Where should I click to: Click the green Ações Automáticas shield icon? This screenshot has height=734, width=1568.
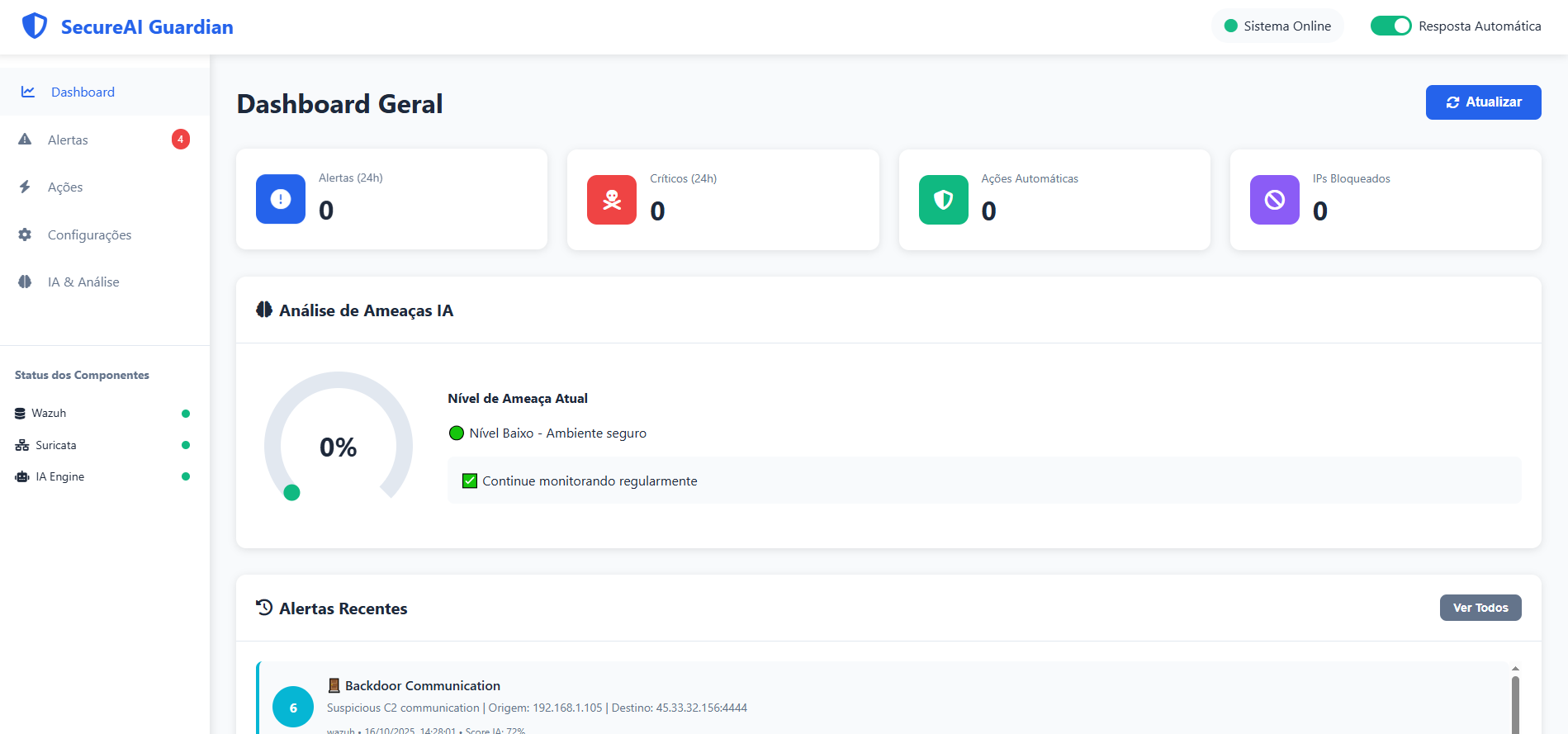point(944,200)
